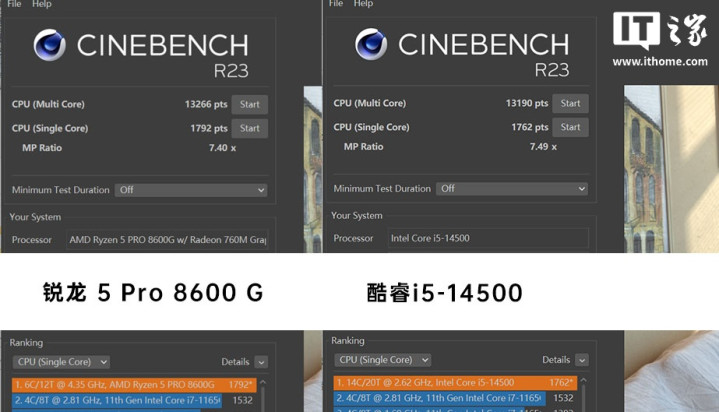719x412 pixels.
Task: Open File menu in right Cinebench window
Action: pyautogui.click(x=336, y=3)
